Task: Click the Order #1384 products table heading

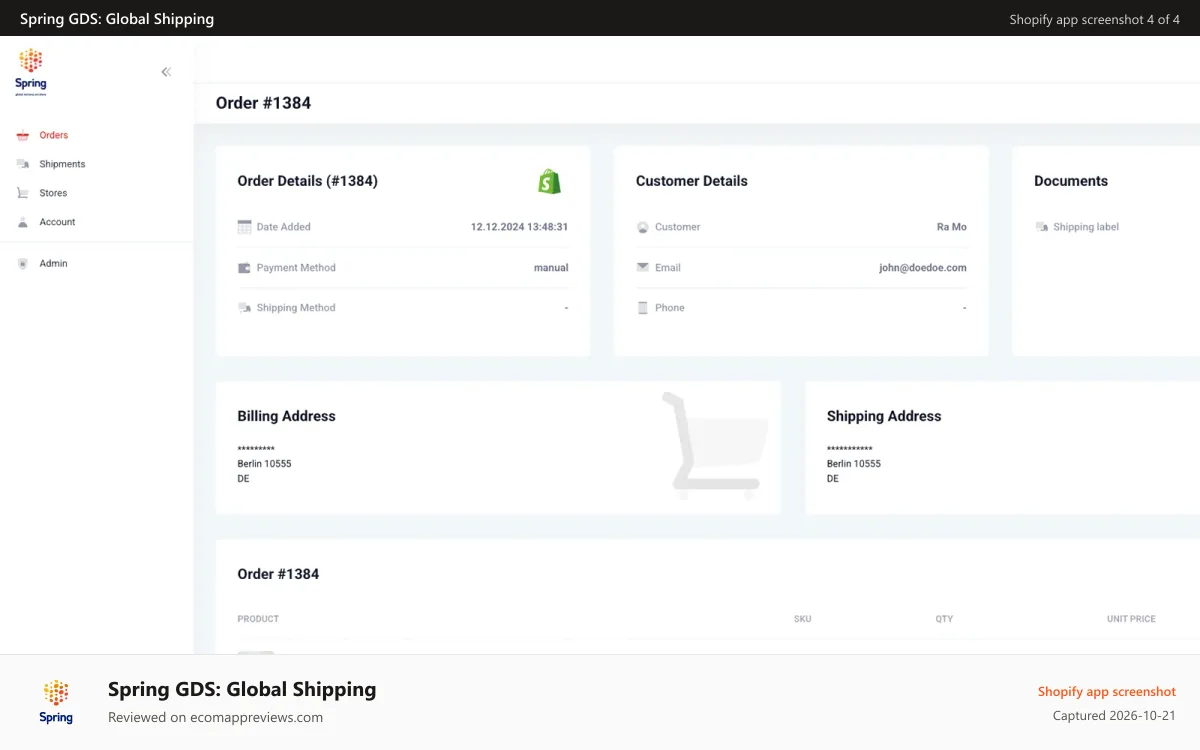Action: pos(278,574)
